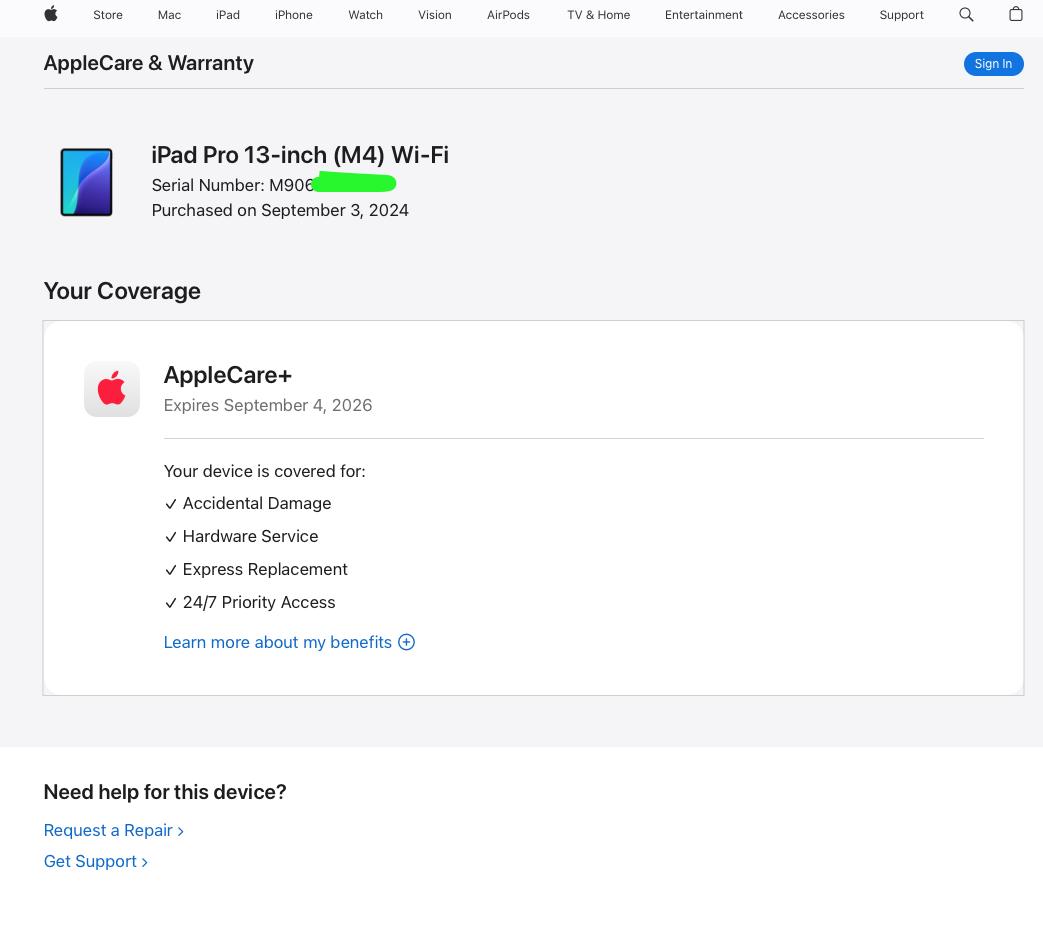Click the Apple logo in the navigation bar
The image size is (1043, 945).
51,14
